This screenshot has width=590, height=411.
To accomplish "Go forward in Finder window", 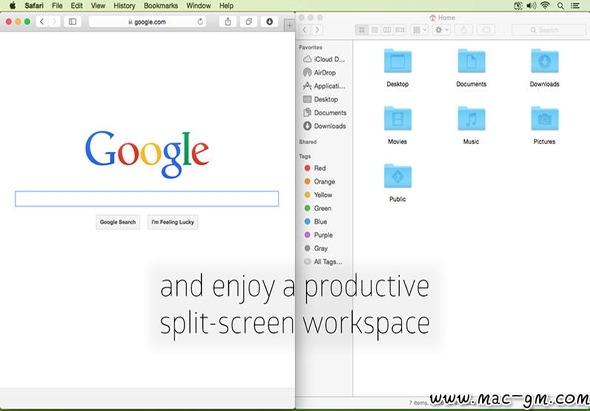I will click(317, 30).
